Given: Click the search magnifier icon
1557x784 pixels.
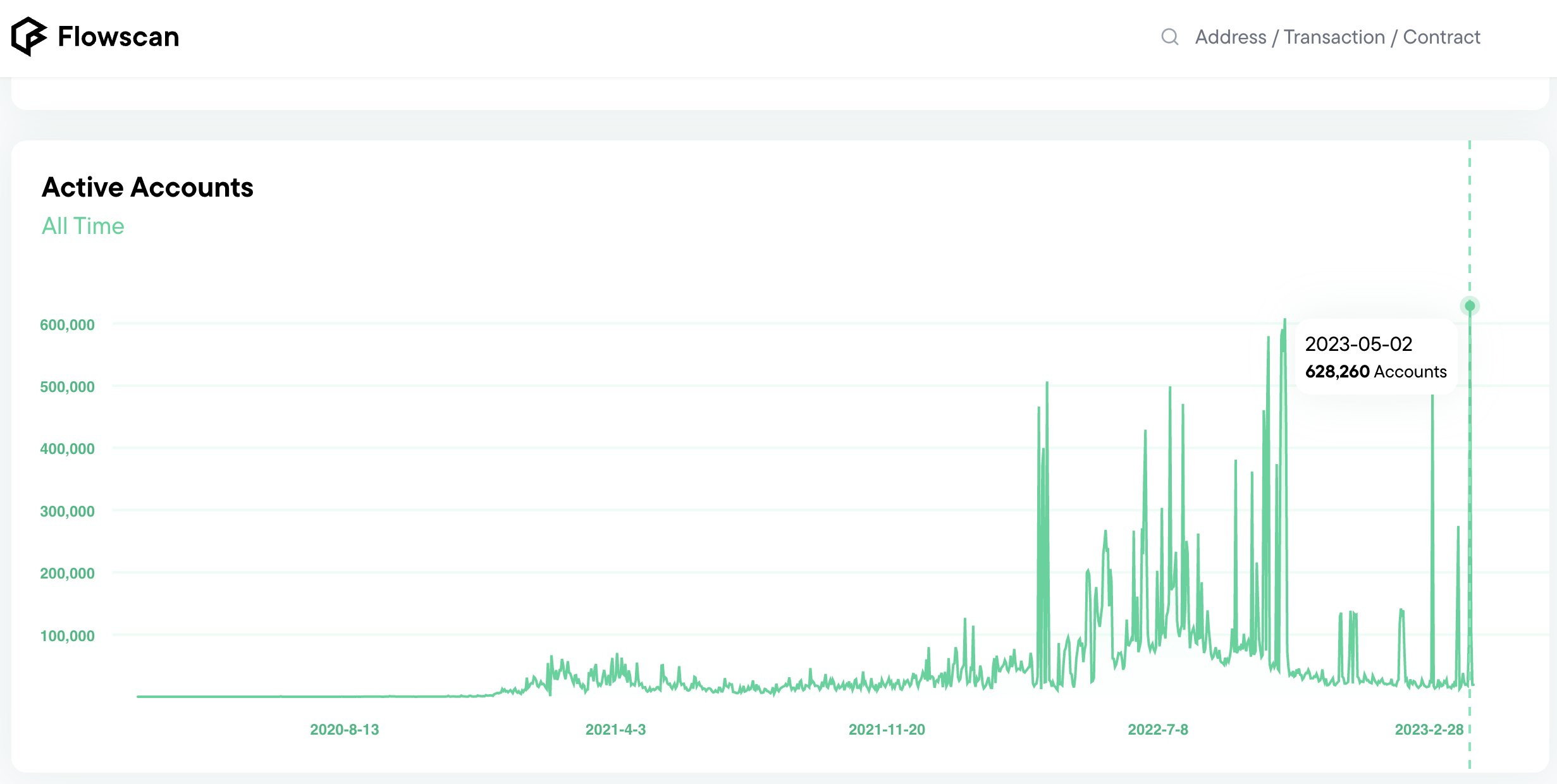Looking at the screenshot, I should pos(1170,37).
